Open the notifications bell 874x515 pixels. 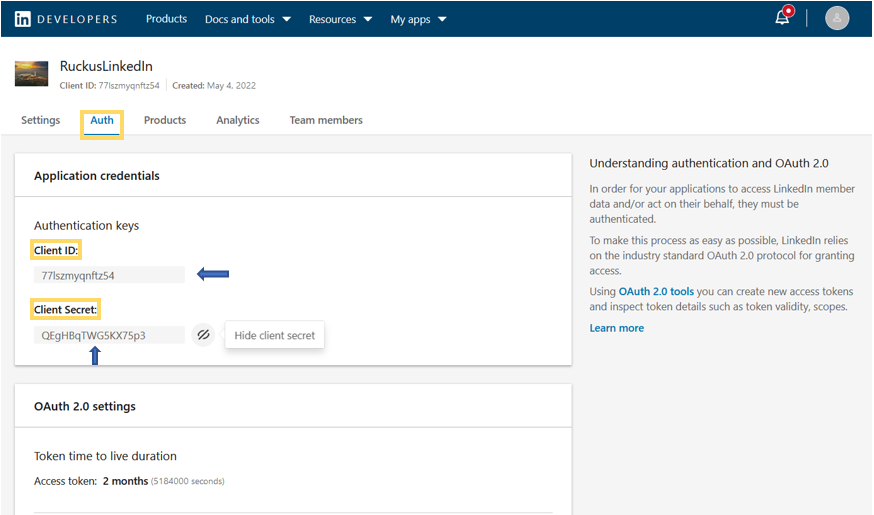pos(782,18)
